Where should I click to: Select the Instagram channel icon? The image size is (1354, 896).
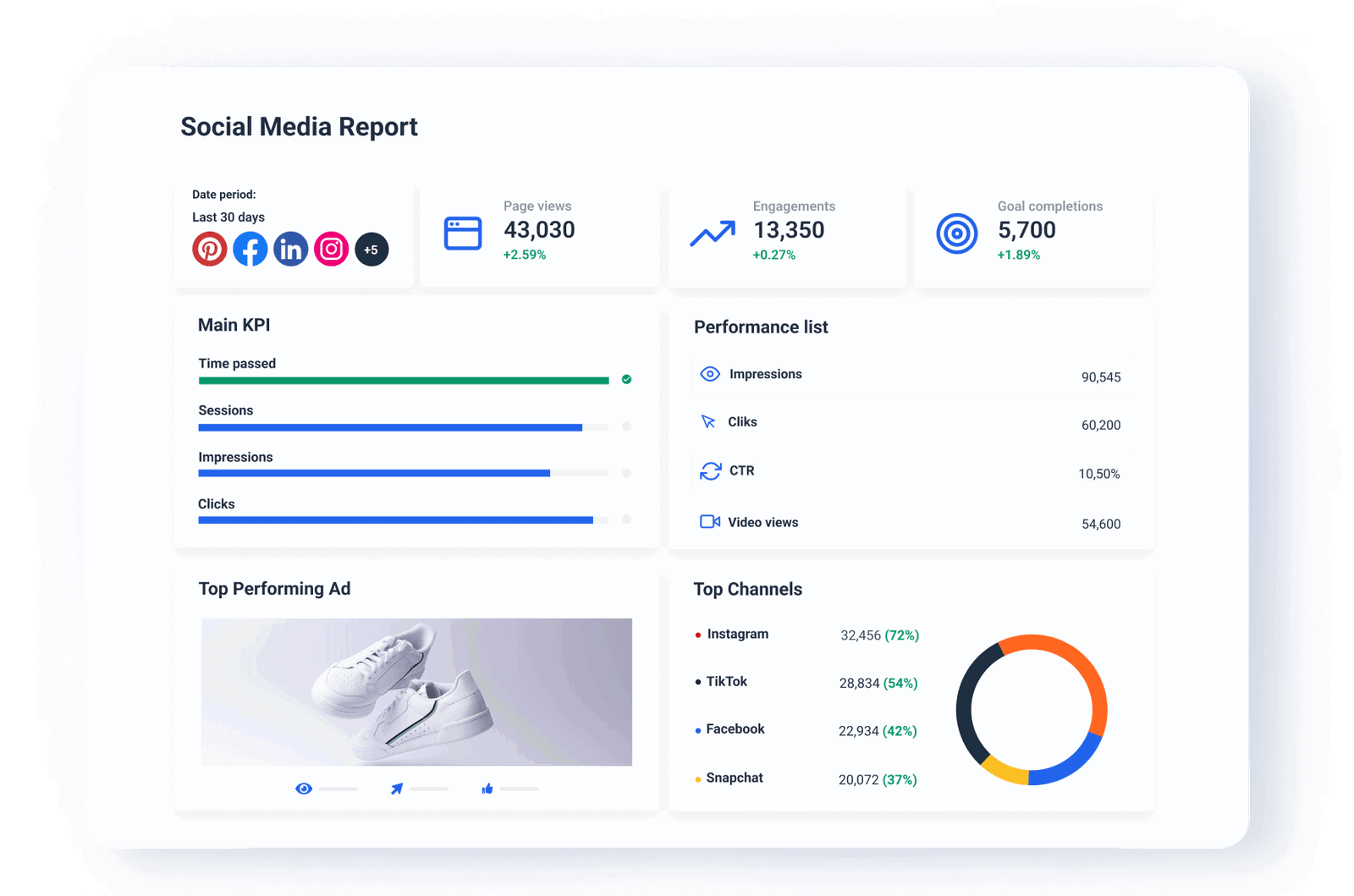tap(331, 249)
